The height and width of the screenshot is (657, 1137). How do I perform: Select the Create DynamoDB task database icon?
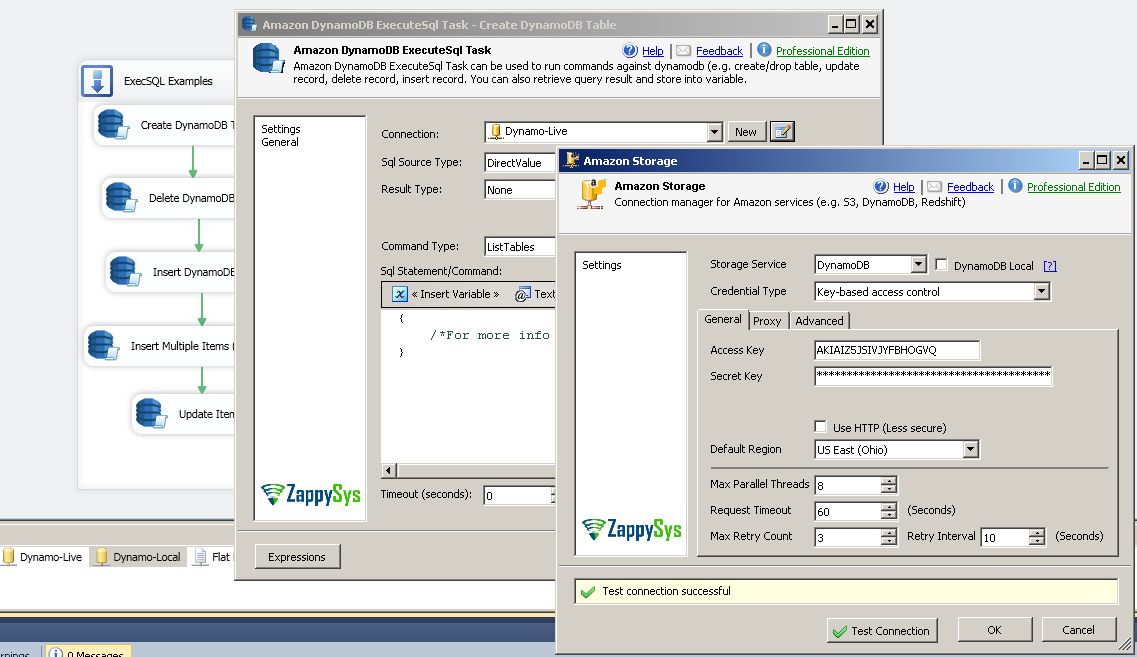113,124
